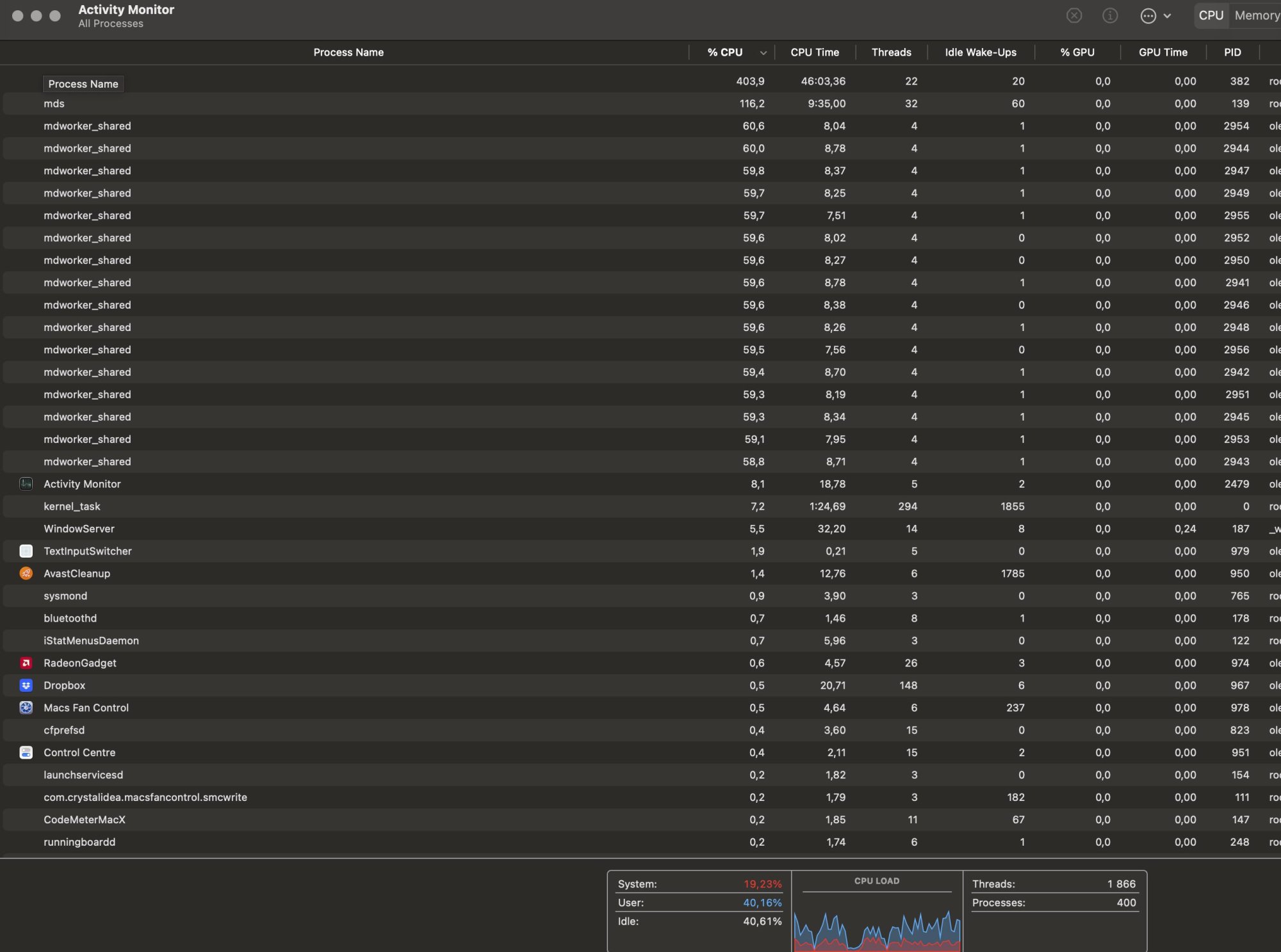The width and height of the screenshot is (1281, 952).
Task: Select the kernel_task process row
Action: click(x=72, y=506)
